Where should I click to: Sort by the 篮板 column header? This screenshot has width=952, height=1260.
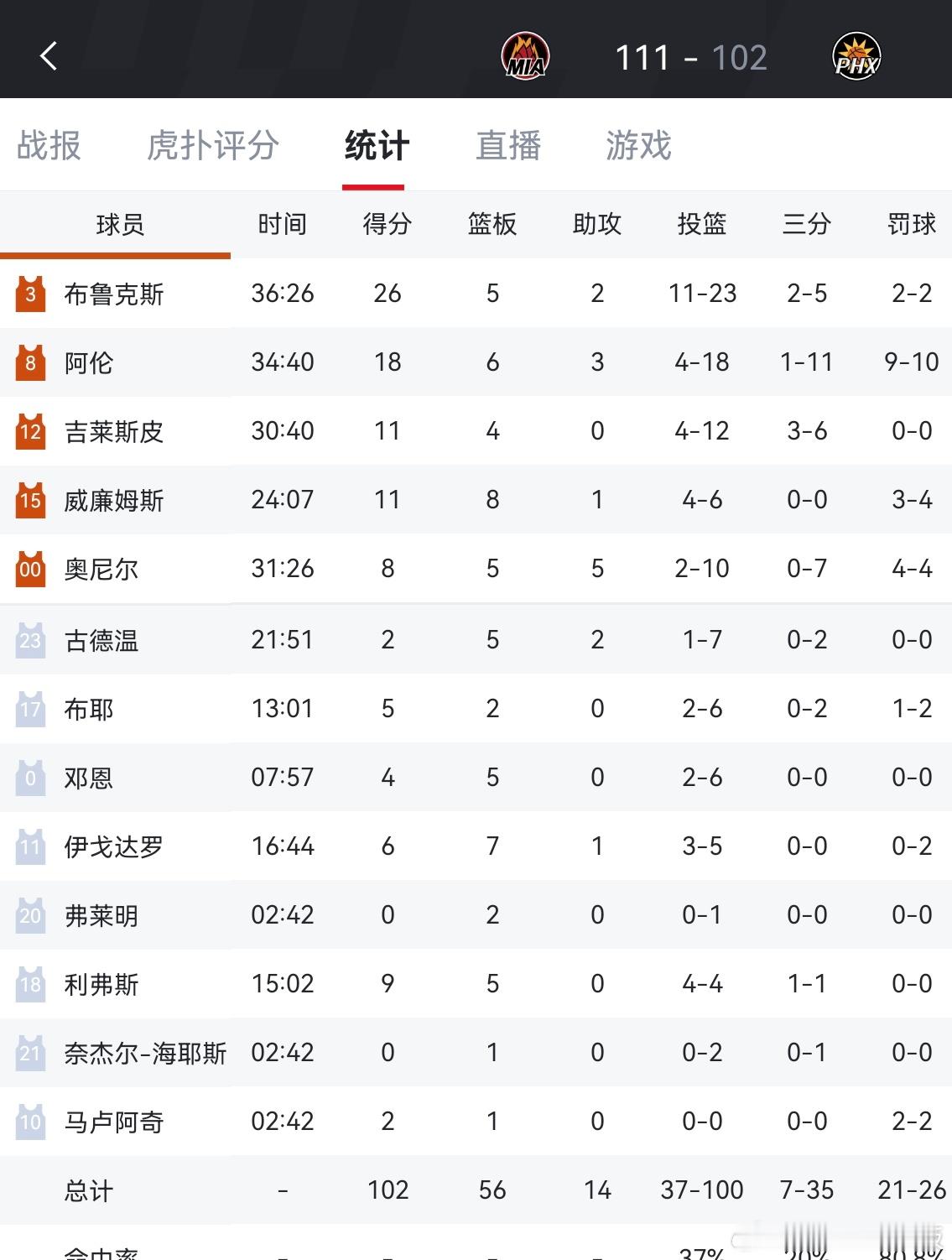(x=492, y=224)
